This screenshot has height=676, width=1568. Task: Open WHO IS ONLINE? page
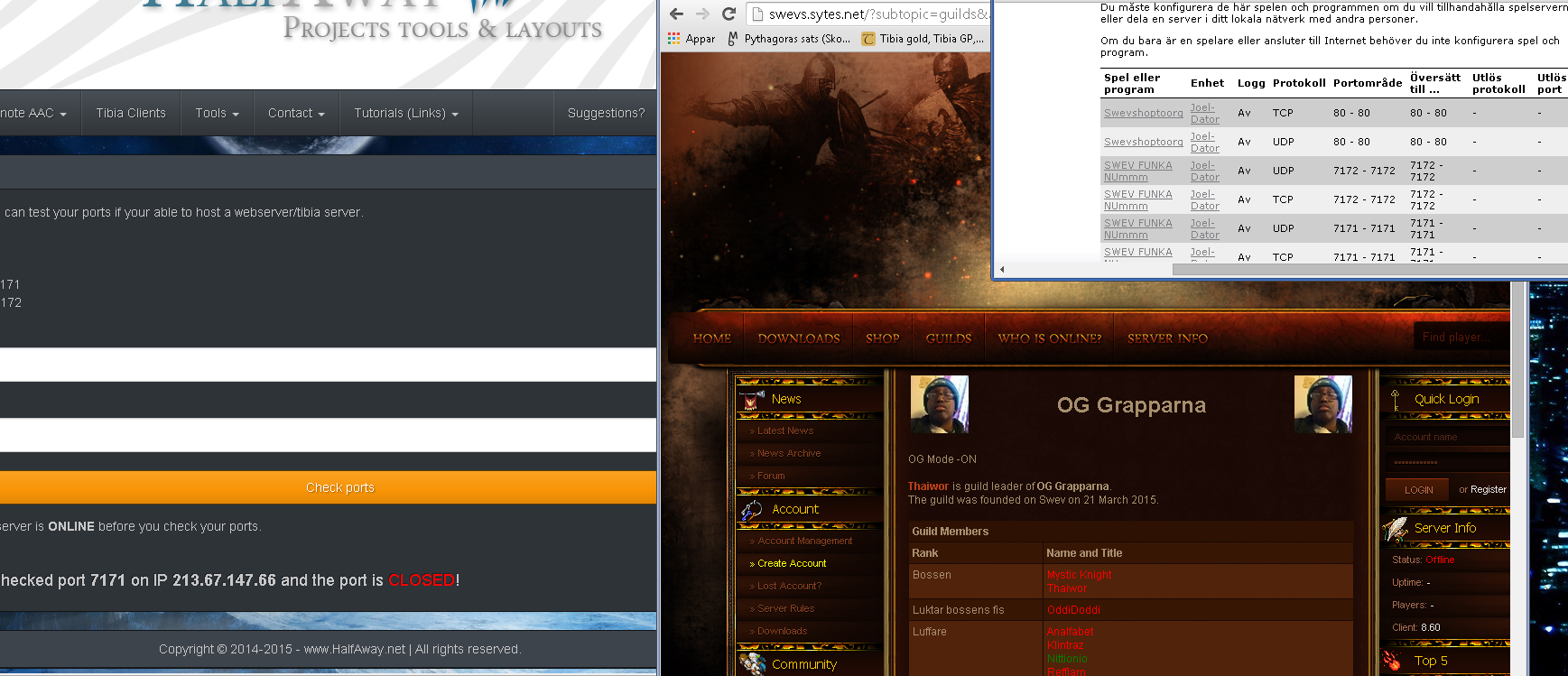1050,338
